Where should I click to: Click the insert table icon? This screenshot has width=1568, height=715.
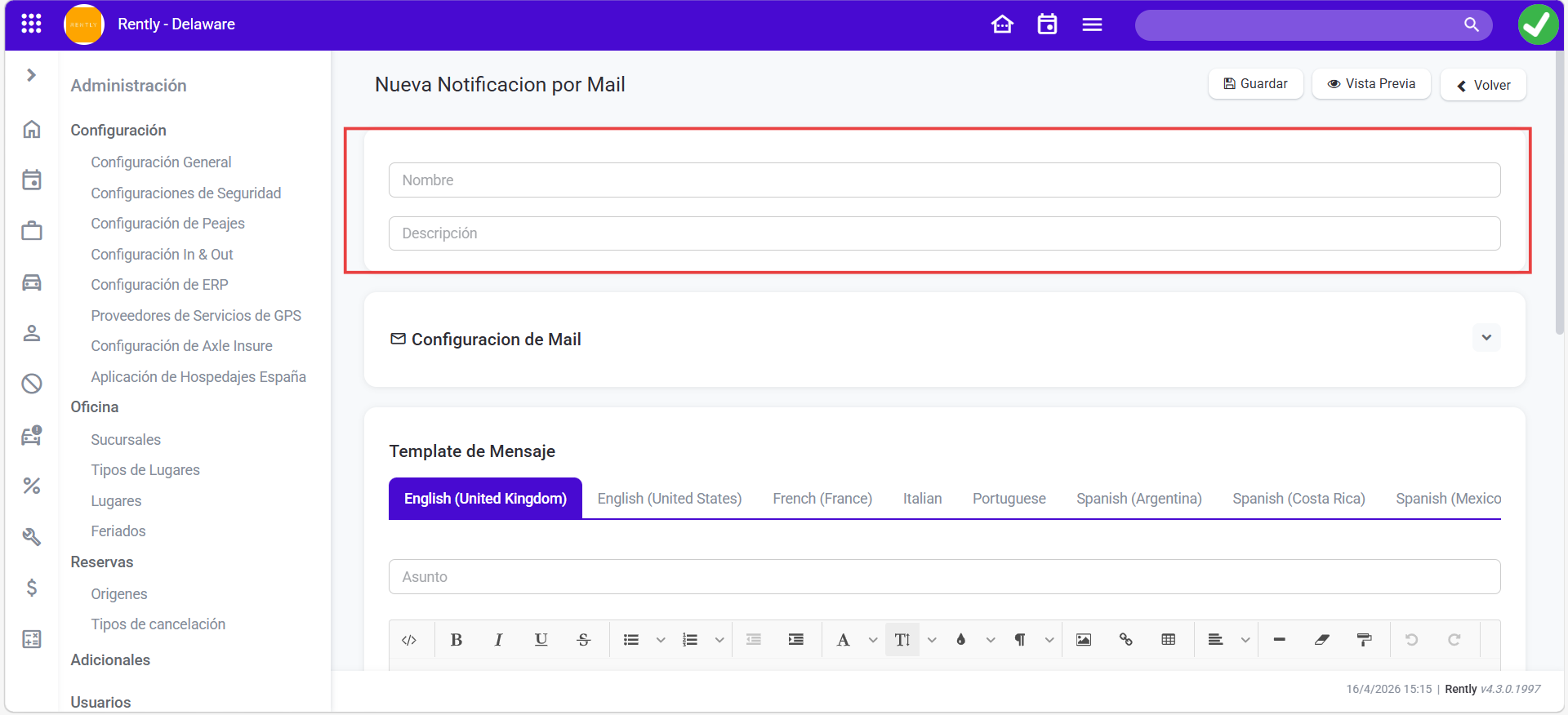pyautogui.click(x=1169, y=640)
